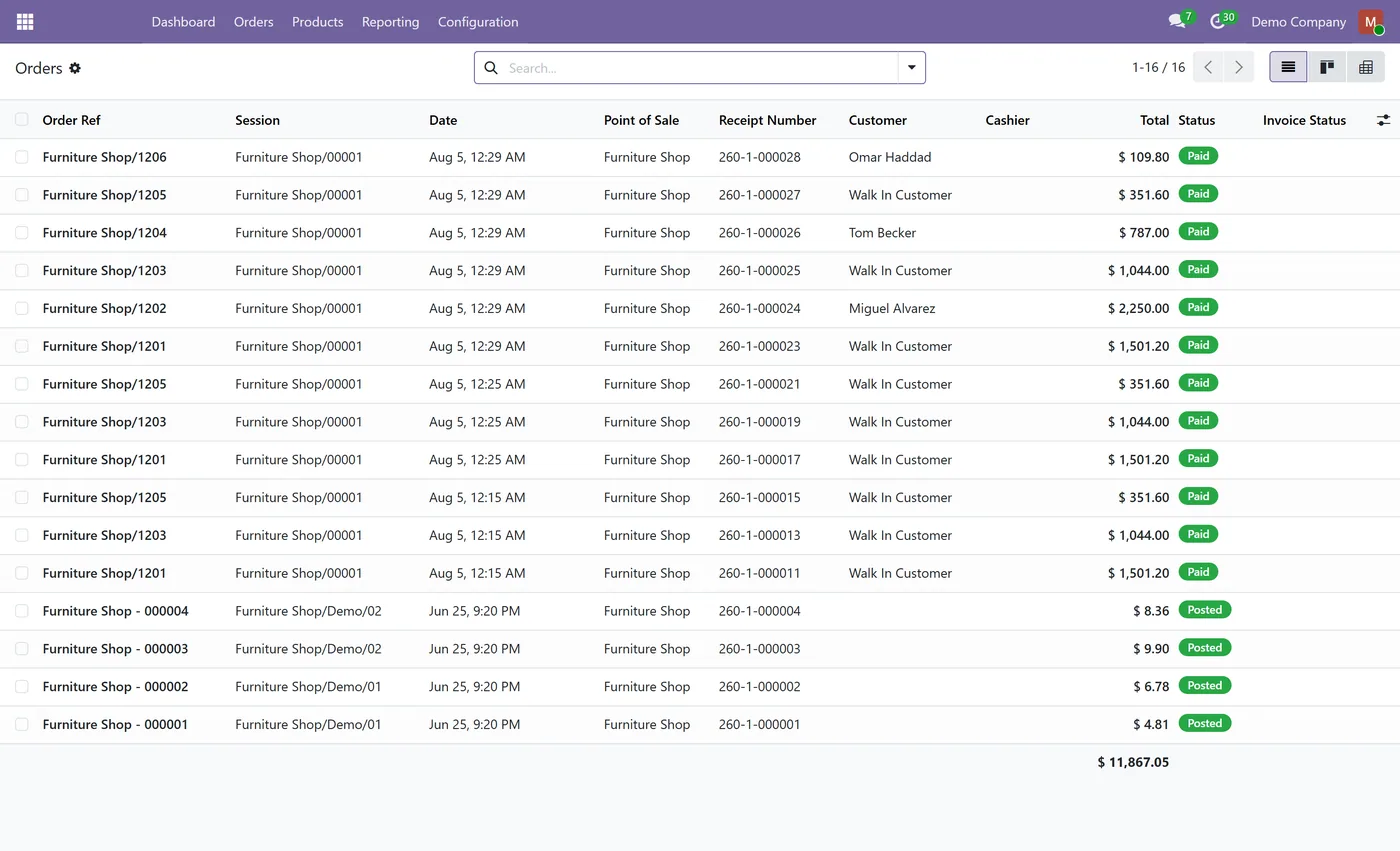The width and height of the screenshot is (1400, 851).
Task: Sort by Order Ref column
Action: pos(71,120)
